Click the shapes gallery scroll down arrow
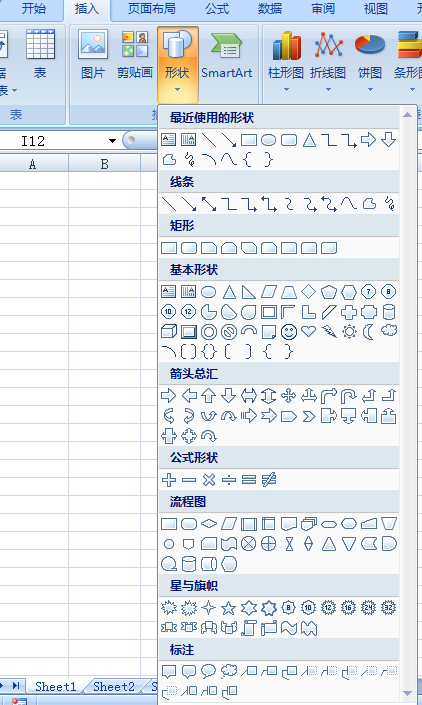This screenshot has width=422, height=705. tap(408, 693)
